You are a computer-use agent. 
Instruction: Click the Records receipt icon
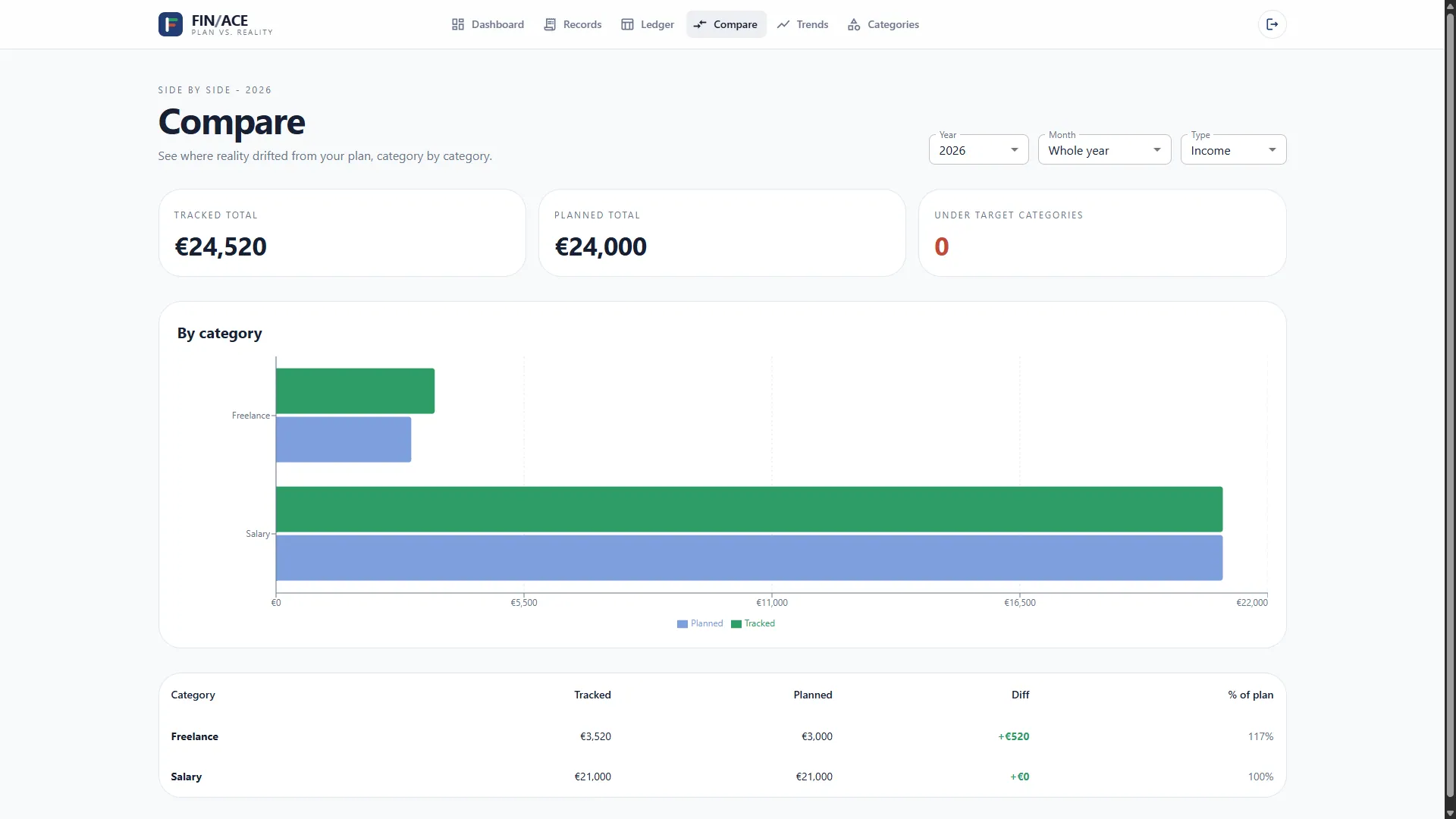pyautogui.click(x=550, y=24)
